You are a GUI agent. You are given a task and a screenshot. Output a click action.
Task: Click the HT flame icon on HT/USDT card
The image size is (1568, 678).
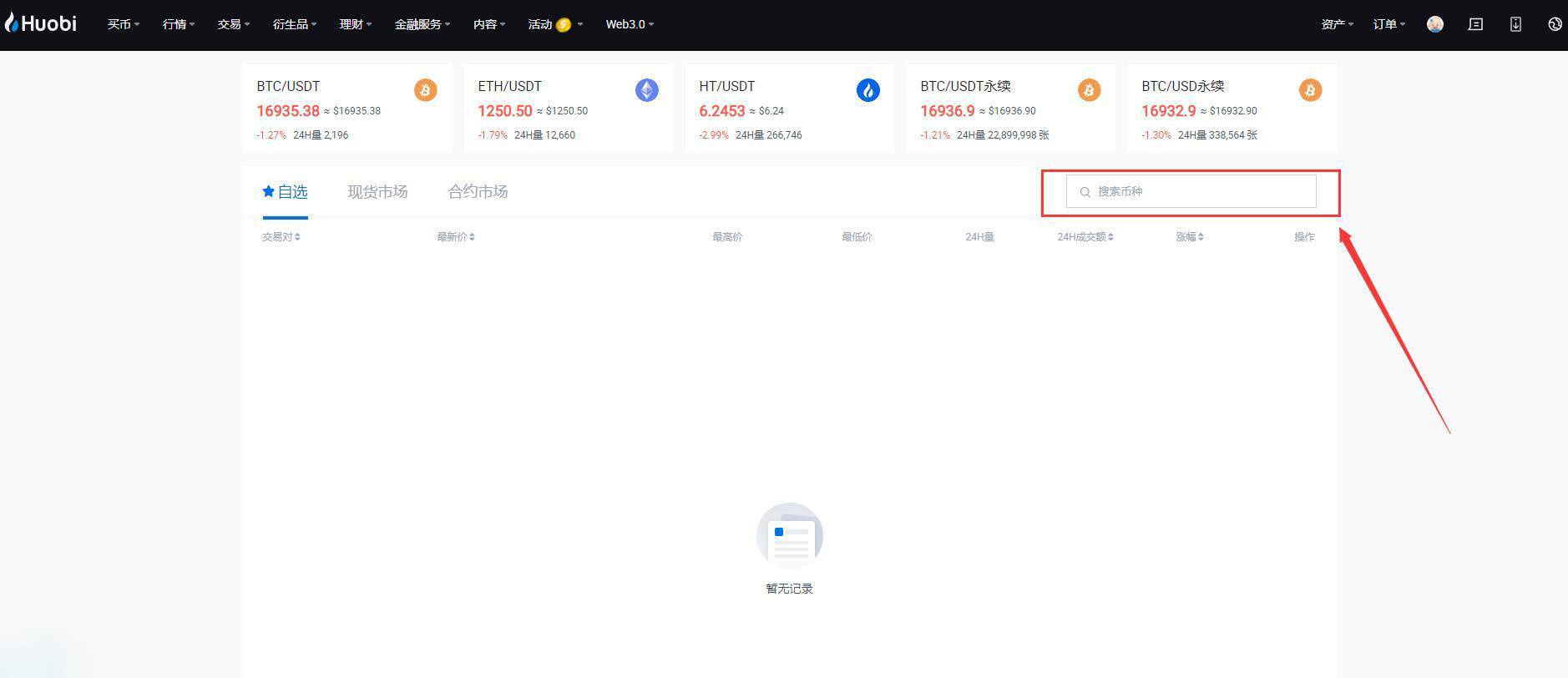pos(867,90)
